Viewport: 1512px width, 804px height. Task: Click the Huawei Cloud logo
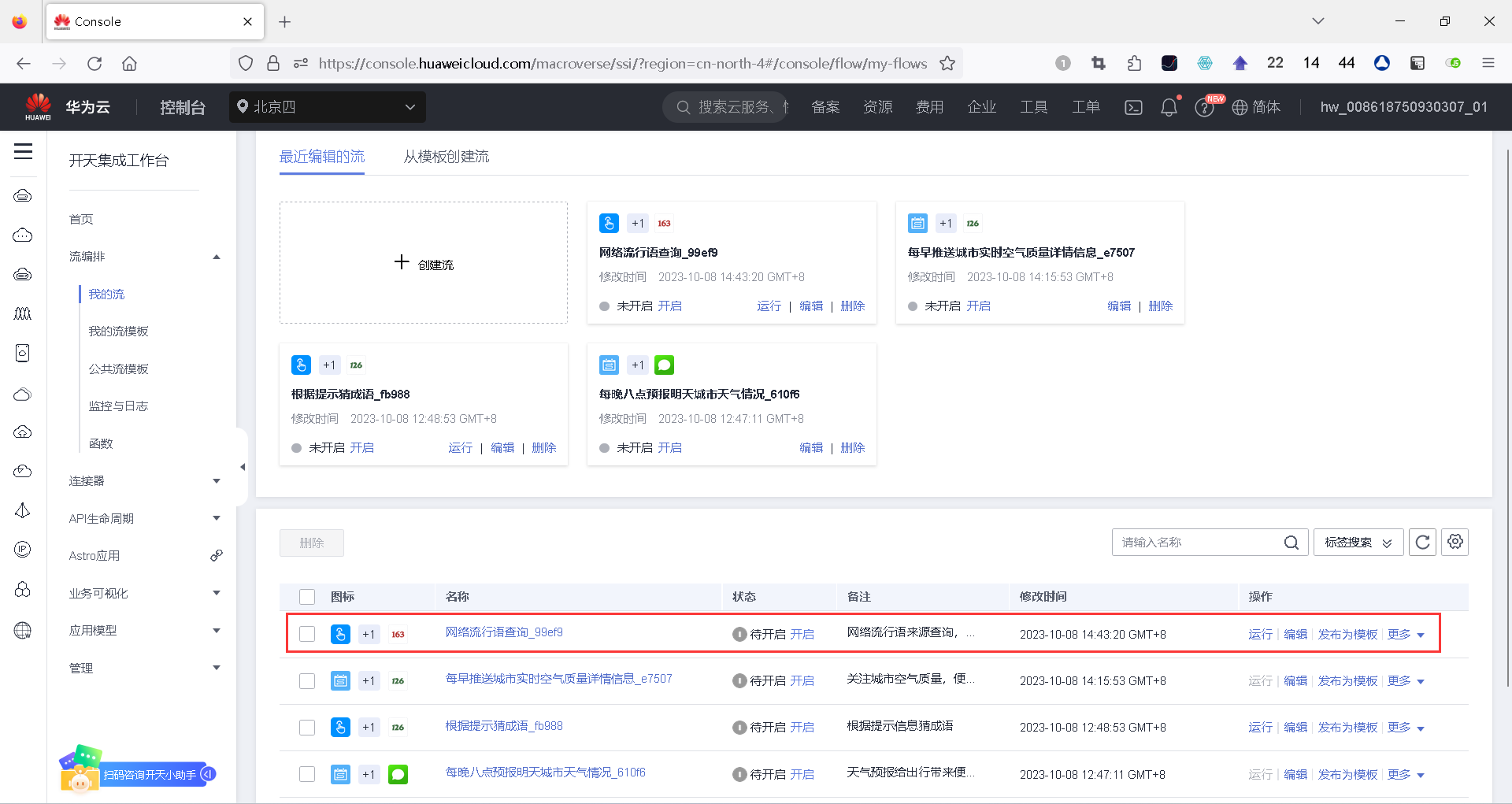(38, 106)
